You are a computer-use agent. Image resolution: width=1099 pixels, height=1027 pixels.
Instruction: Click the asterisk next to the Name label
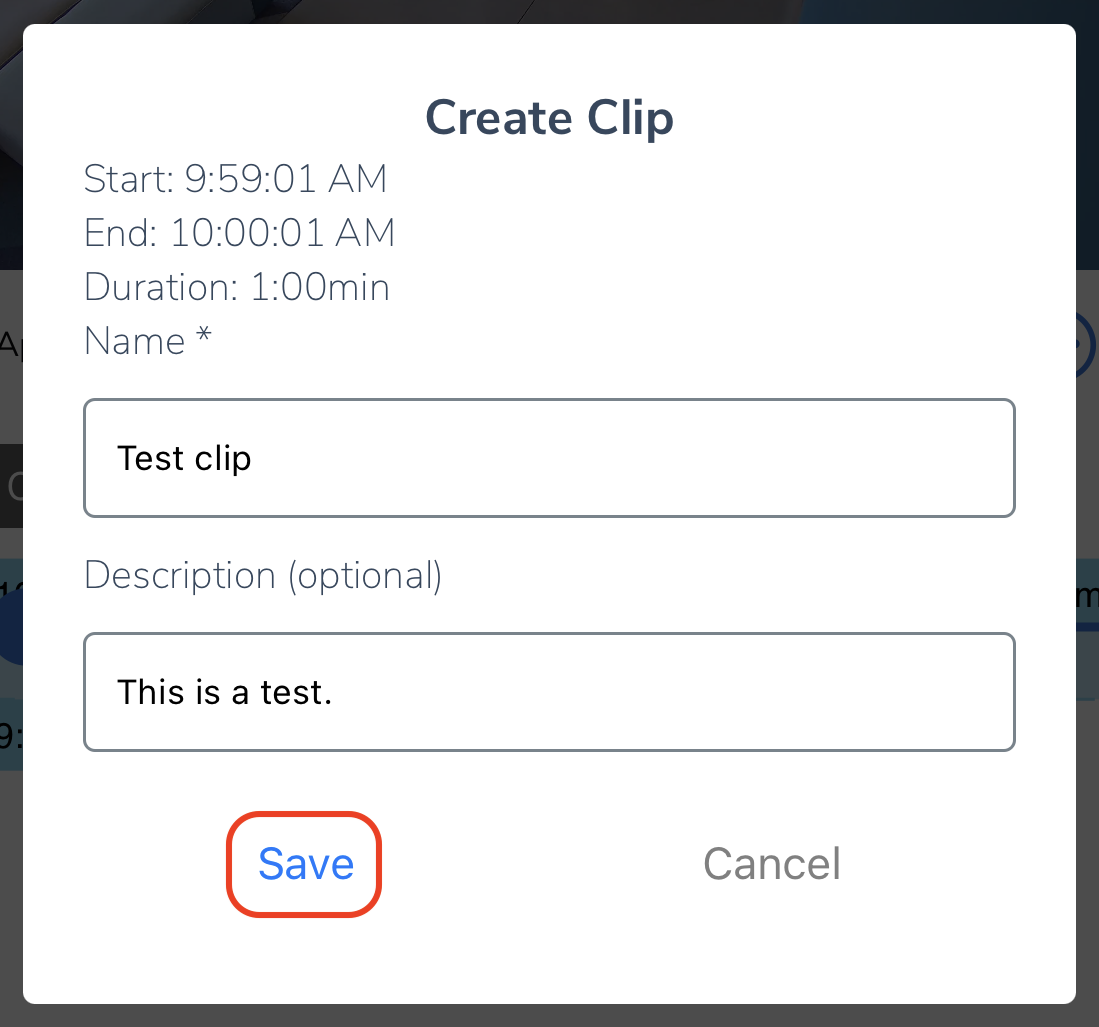[x=203, y=333]
